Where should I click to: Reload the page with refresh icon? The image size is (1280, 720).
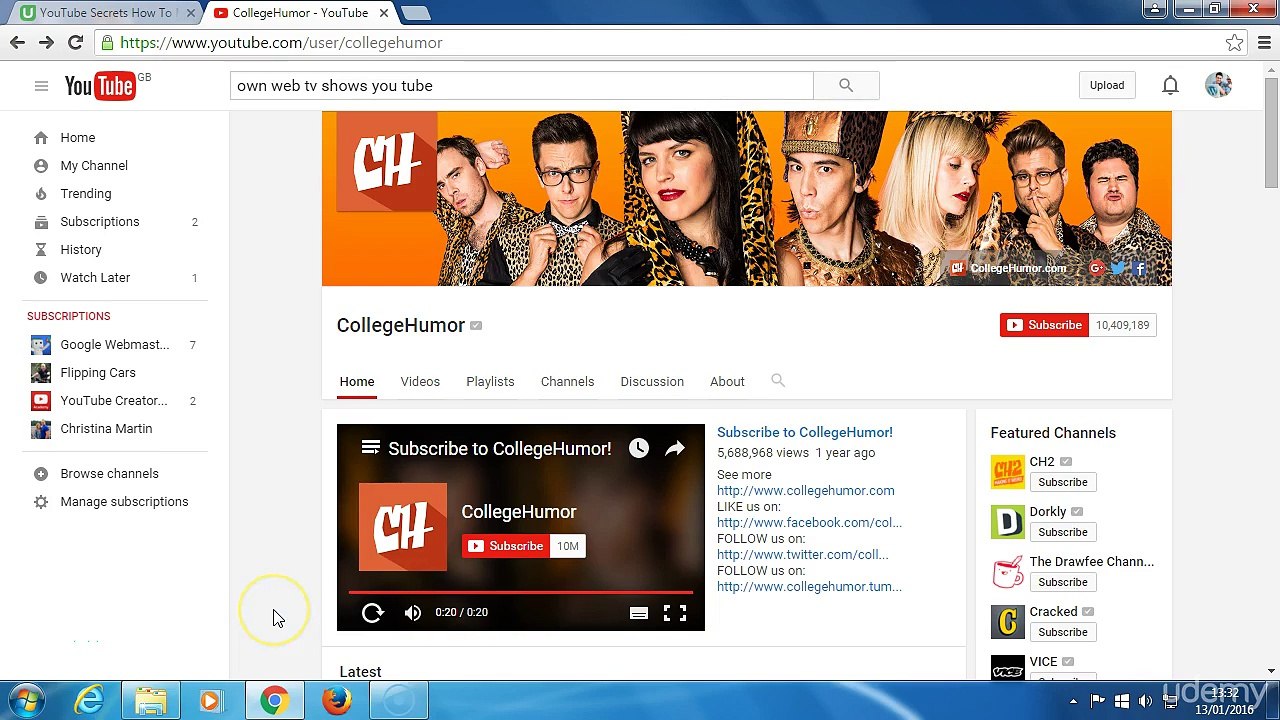(75, 42)
